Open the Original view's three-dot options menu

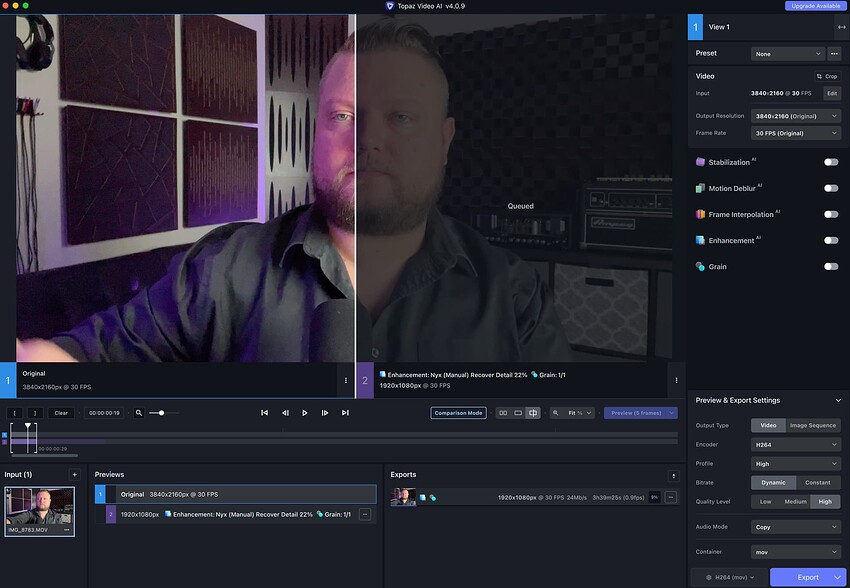pyautogui.click(x=346, y=380)
